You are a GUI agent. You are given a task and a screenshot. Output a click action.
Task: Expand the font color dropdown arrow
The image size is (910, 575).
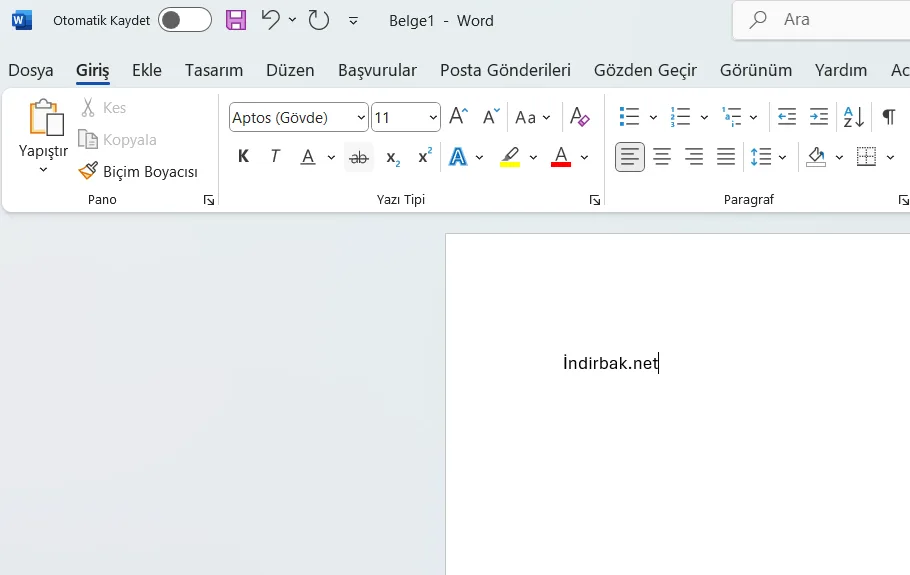584,157
